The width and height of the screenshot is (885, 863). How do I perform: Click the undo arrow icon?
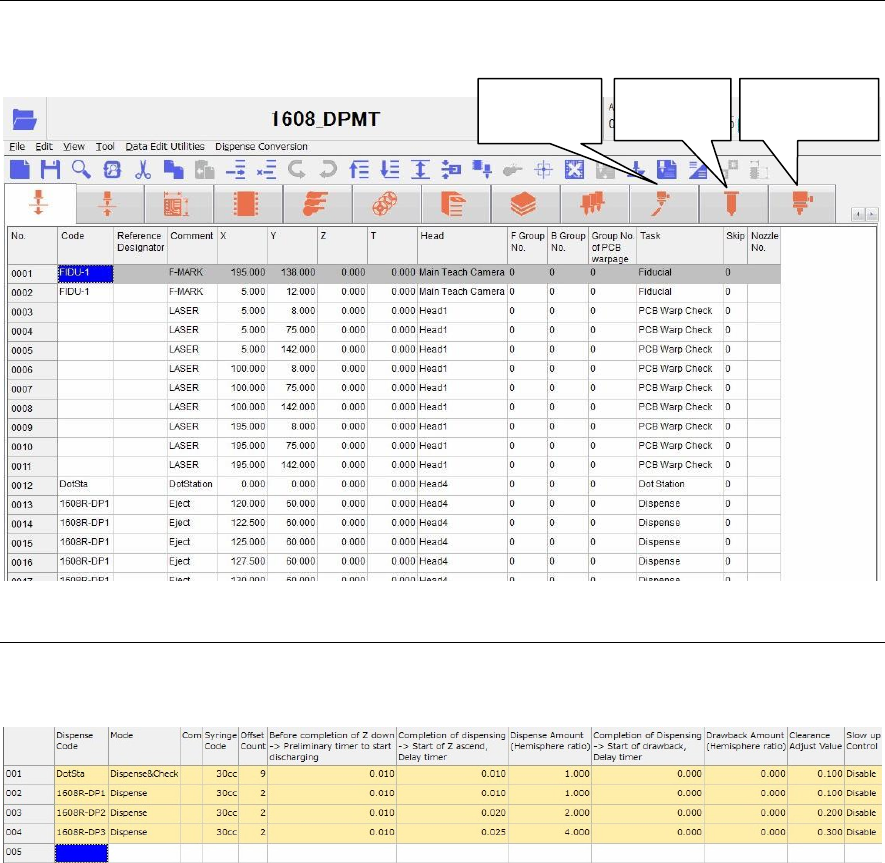pyautogui.click(x=296, y=169)
